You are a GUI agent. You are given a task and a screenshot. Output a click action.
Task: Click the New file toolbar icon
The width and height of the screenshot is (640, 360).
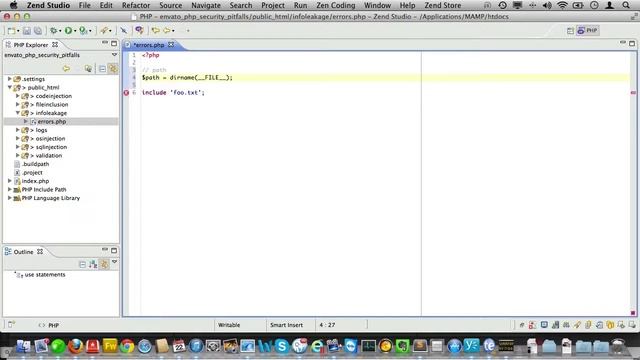pyautogui.click(x=11, y=31)
